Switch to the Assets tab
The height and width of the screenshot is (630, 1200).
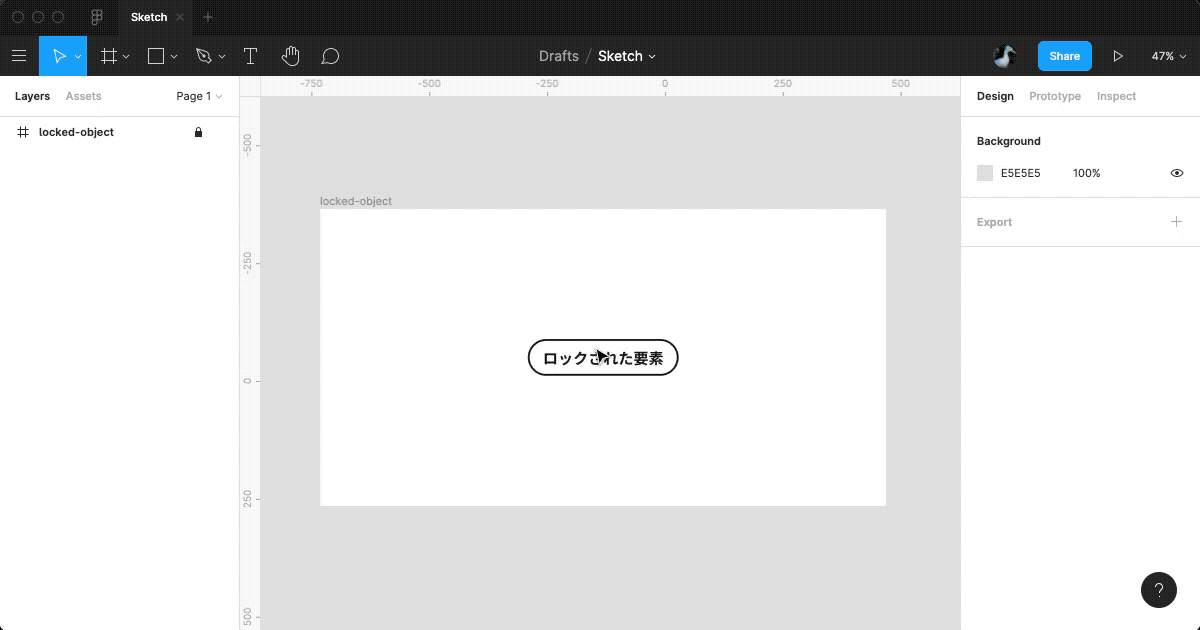(x=83, y=96)
